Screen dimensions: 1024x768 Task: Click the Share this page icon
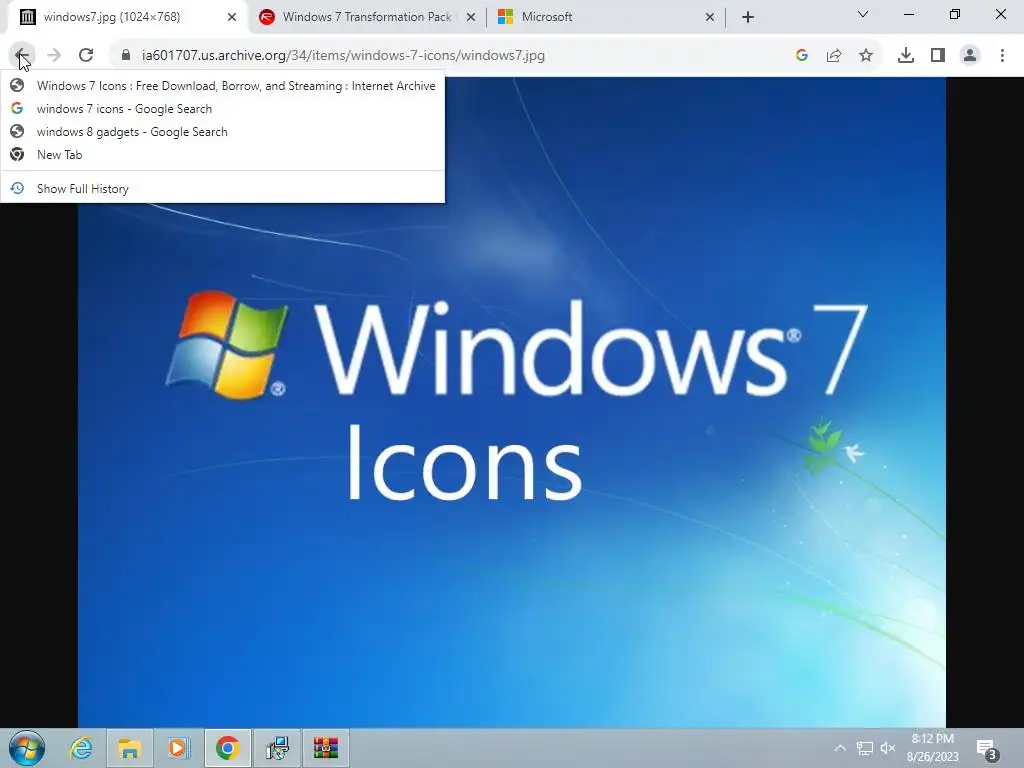click(x=834, y=56)
